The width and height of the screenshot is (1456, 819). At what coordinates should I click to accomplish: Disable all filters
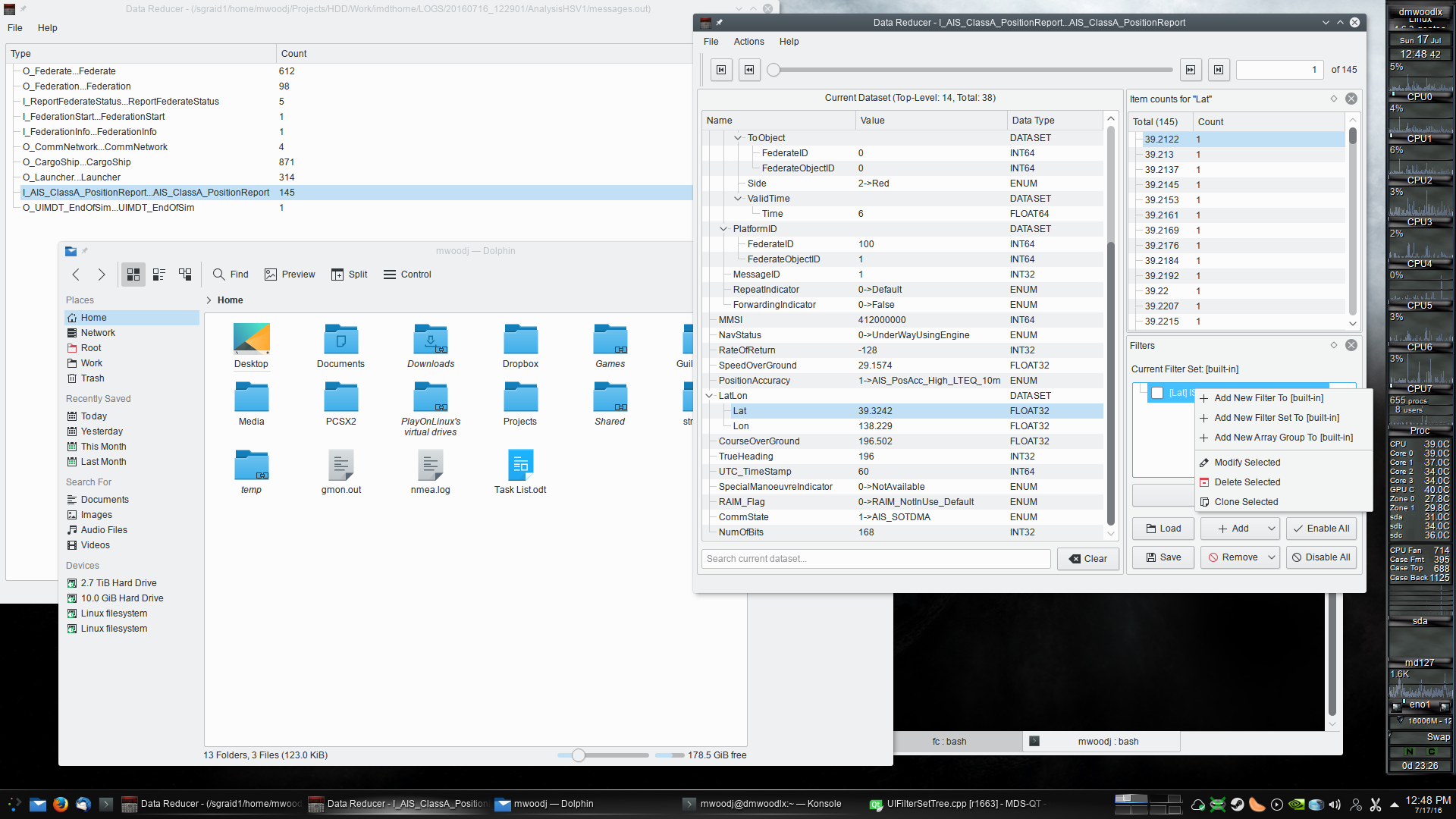(x=1321, y=557)
